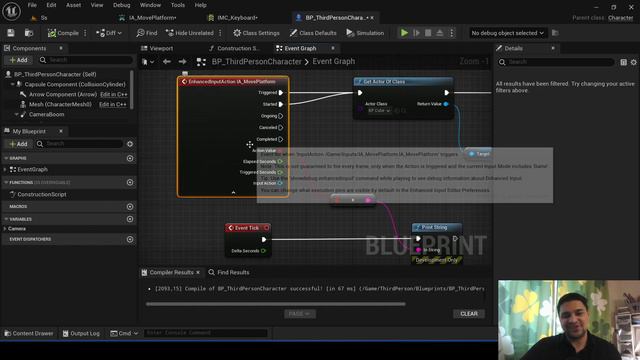Select BP_ThirdPersonCharacter (Self) component

pos(55,74)
